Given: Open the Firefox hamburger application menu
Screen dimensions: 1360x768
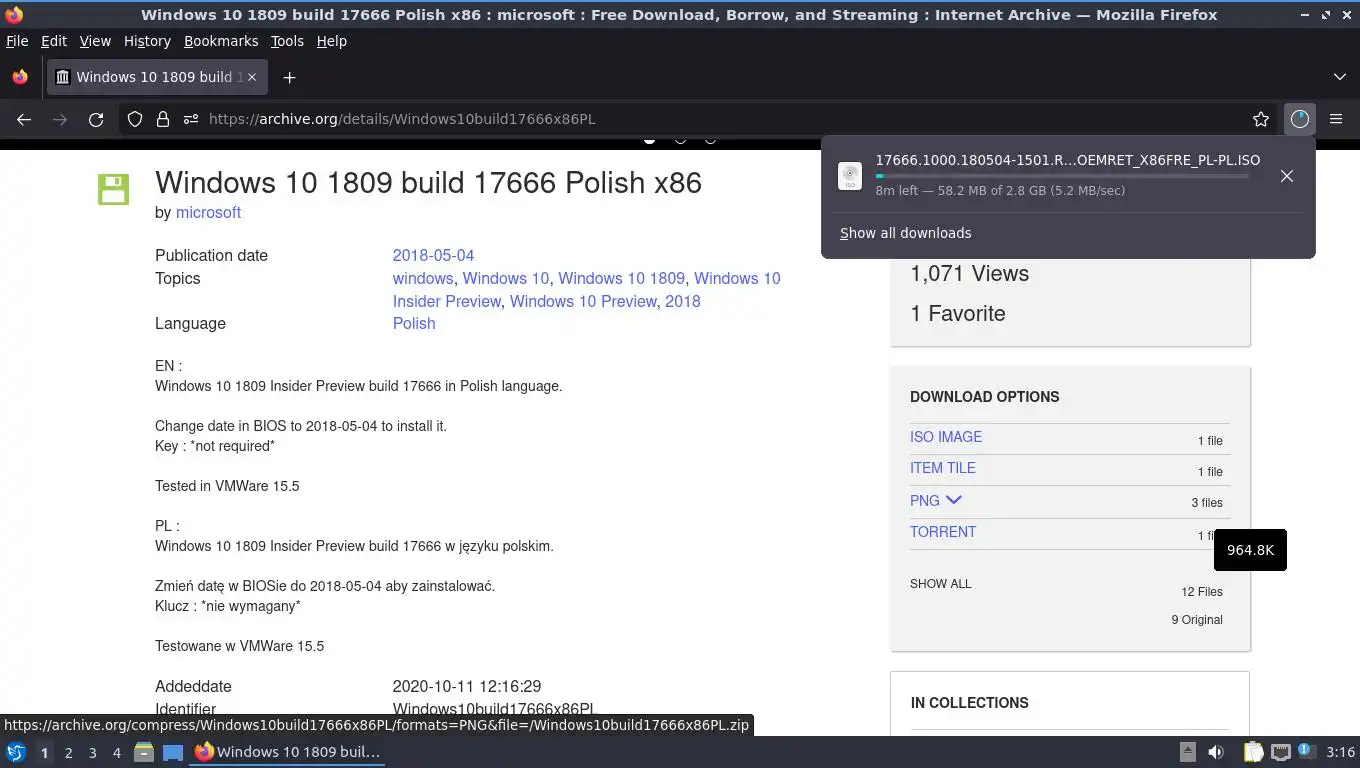Looking at the screenshot, I should coord(1336,119).
